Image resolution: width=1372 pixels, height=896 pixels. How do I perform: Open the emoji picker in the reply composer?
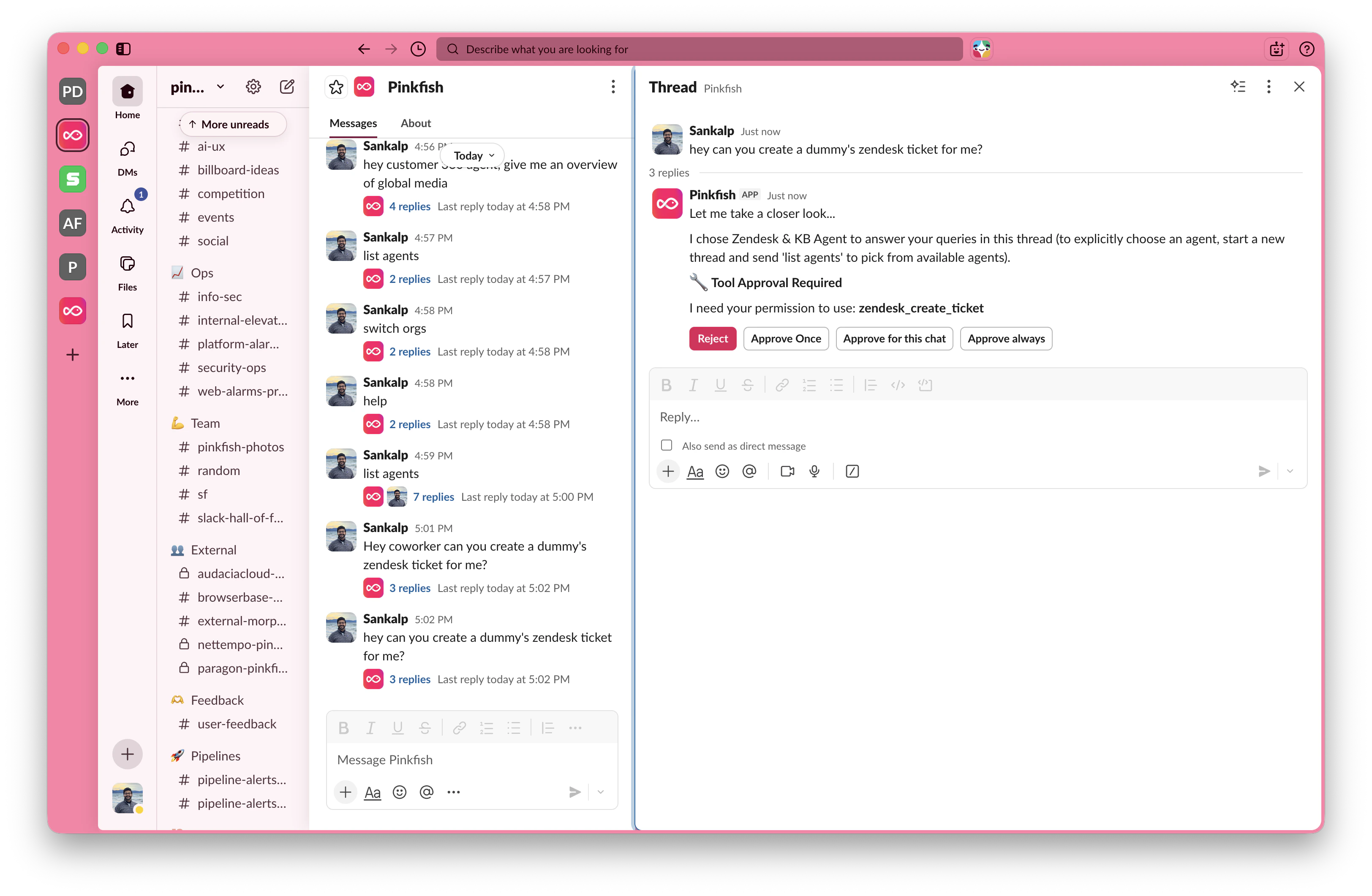click(722, 471)
